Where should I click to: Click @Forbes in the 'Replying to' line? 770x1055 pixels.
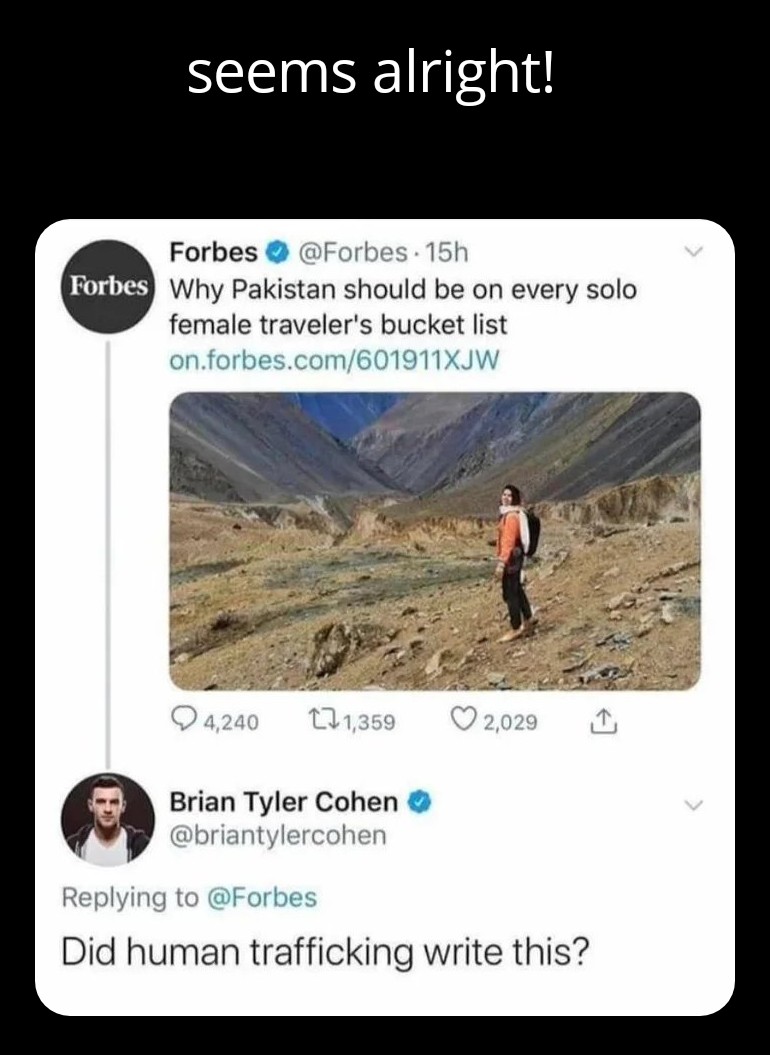point(261,897)
